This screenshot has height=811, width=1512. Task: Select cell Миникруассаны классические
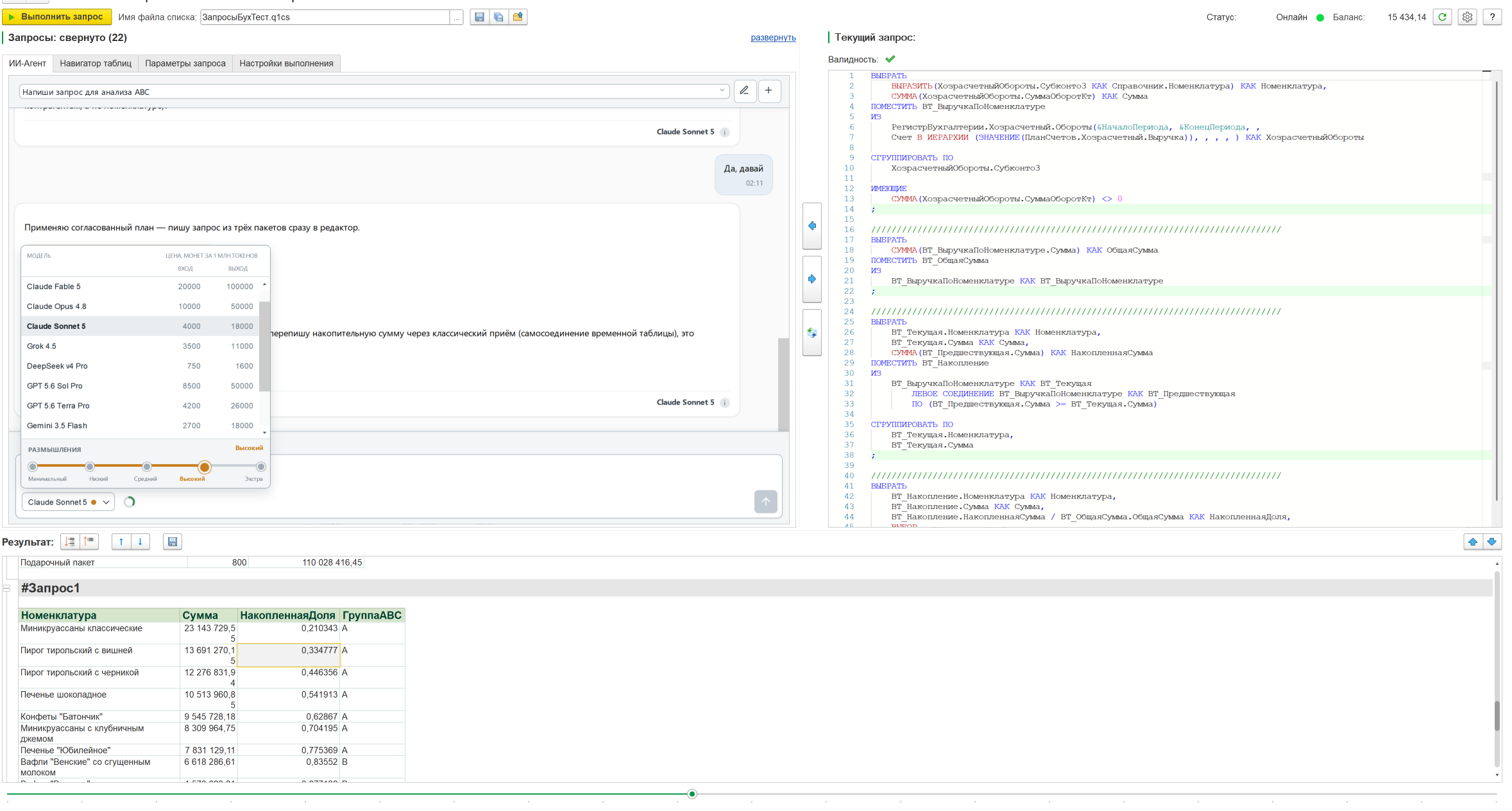coord(99,633)
